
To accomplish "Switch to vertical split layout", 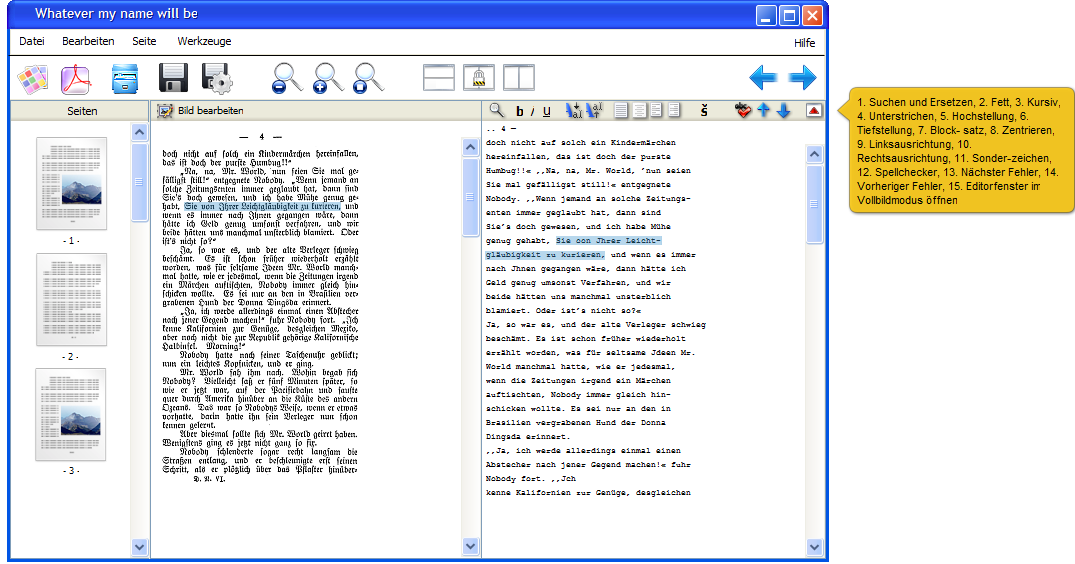I will point(518,77).
